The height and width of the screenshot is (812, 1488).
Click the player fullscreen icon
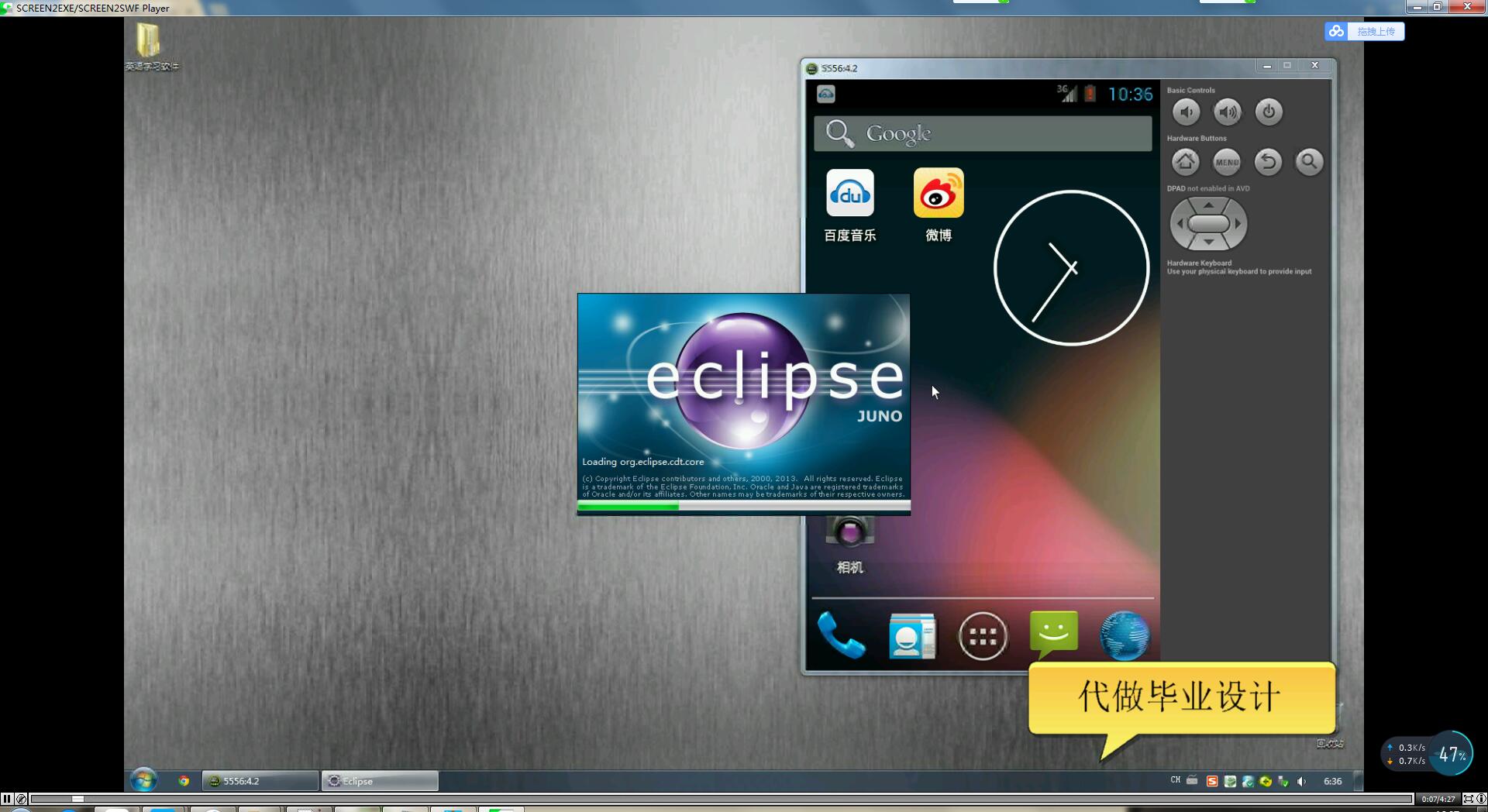tap(1468, 799)
